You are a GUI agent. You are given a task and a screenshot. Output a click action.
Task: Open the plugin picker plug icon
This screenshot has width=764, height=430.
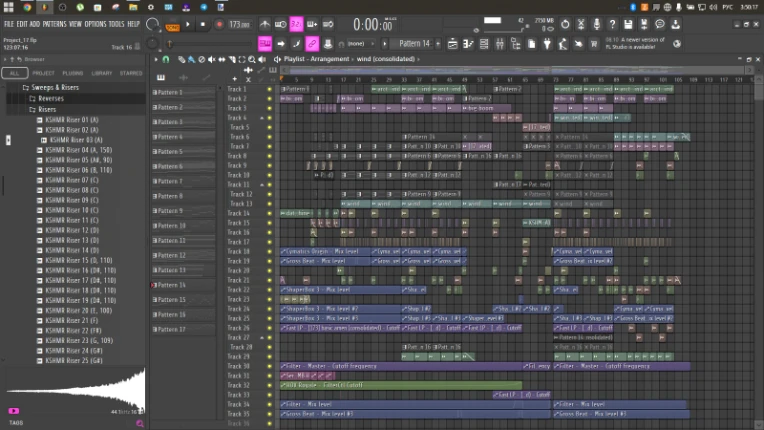click(x=547, y=44)
